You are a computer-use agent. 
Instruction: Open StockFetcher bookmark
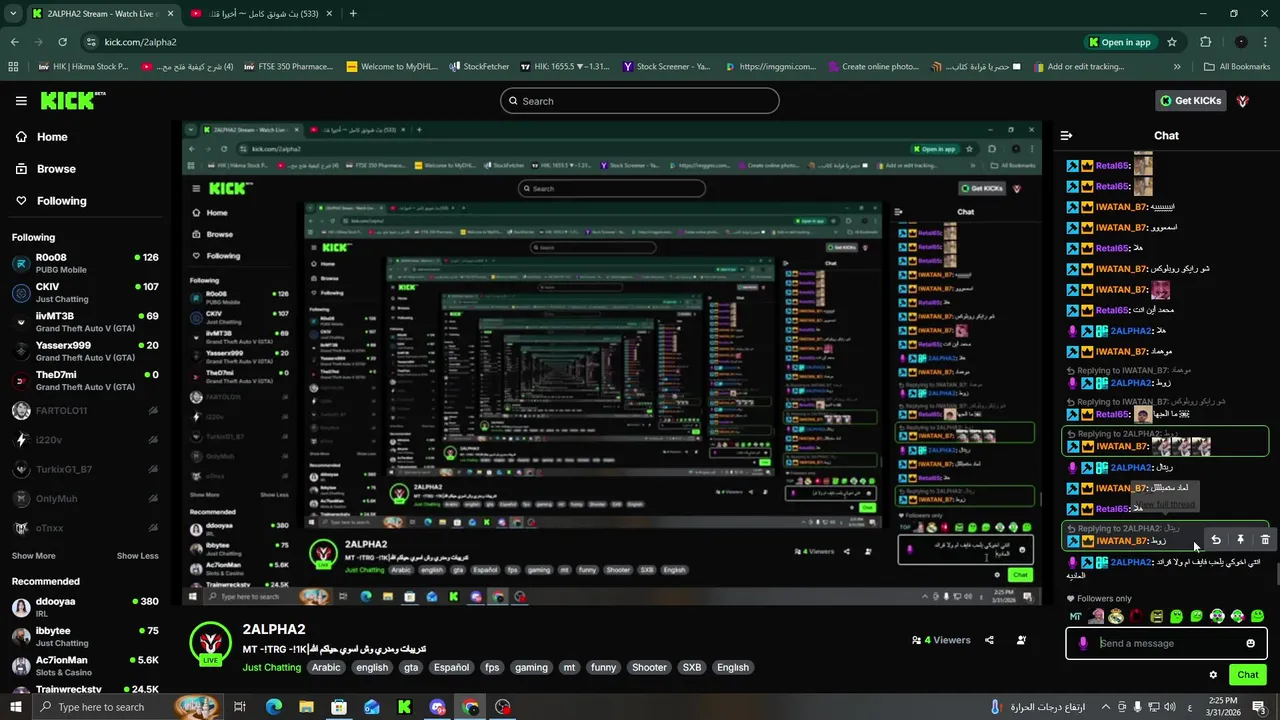pos(479,67)
